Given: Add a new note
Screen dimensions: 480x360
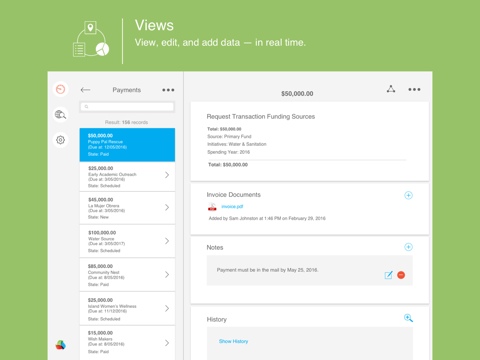Looking at the screenshot, I should coord(408,247).
